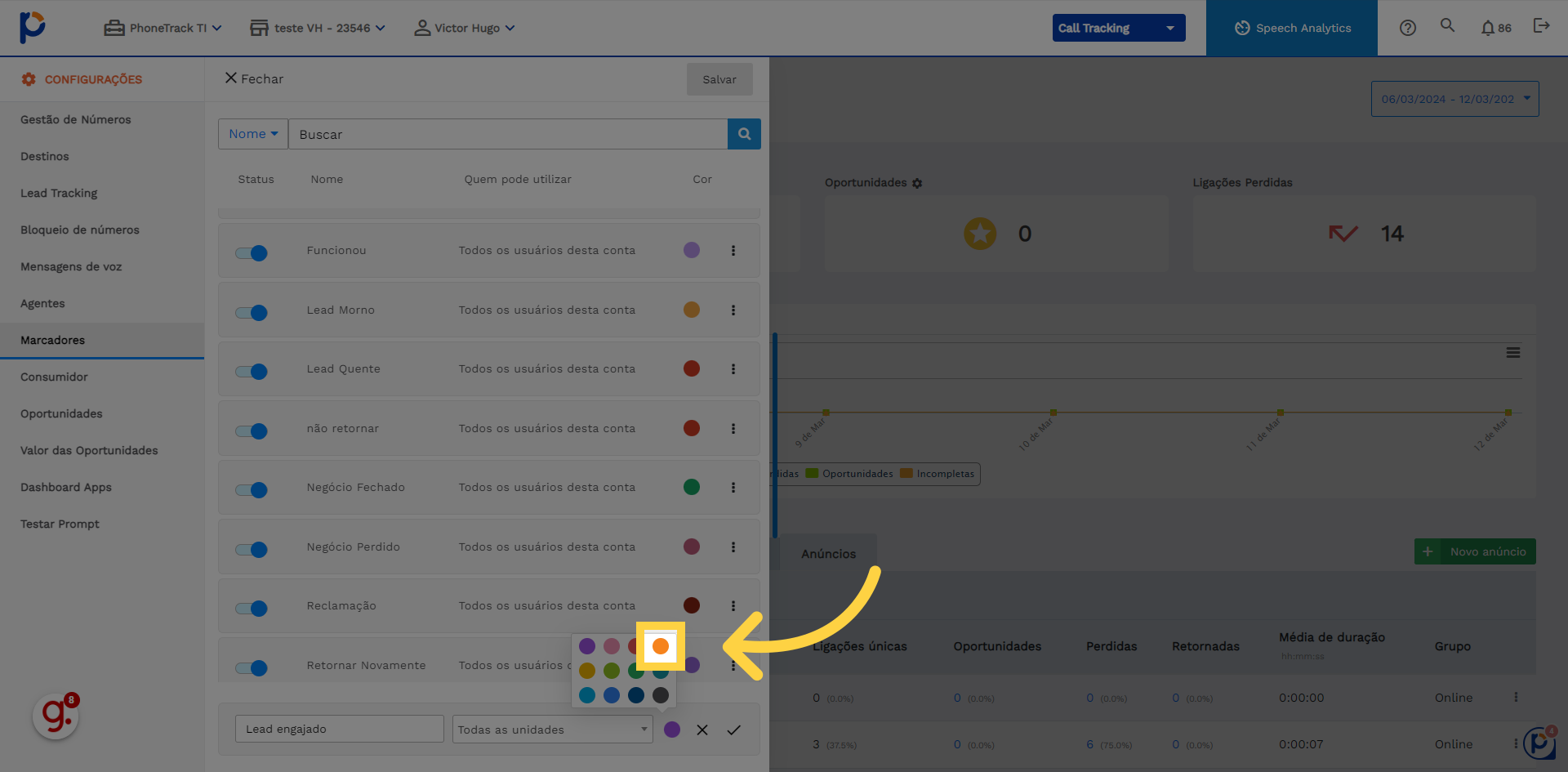Click the logout icon in top bar
Viewport: 1568px width, 772px height.
(1541, 26)
